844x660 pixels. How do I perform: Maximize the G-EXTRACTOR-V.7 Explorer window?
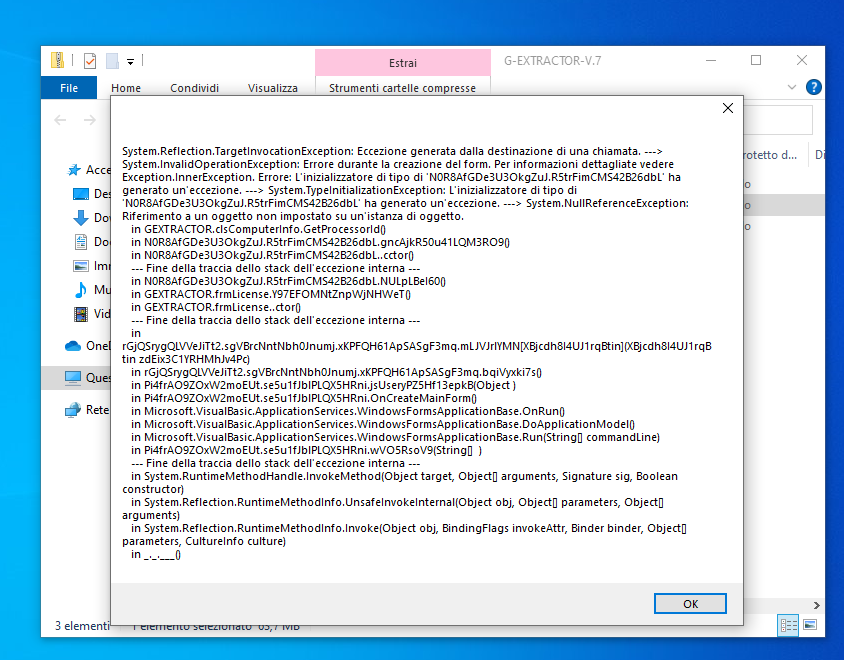(756, 60)
